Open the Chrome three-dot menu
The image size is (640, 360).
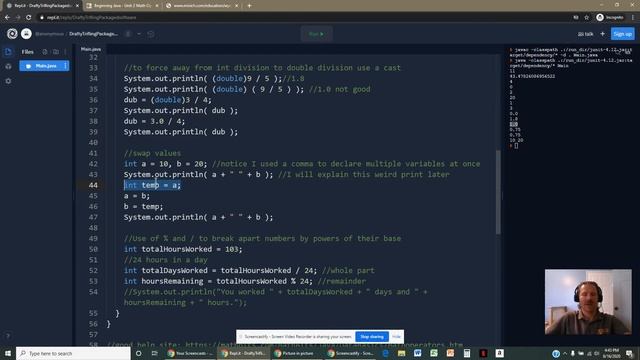point(633,18)
